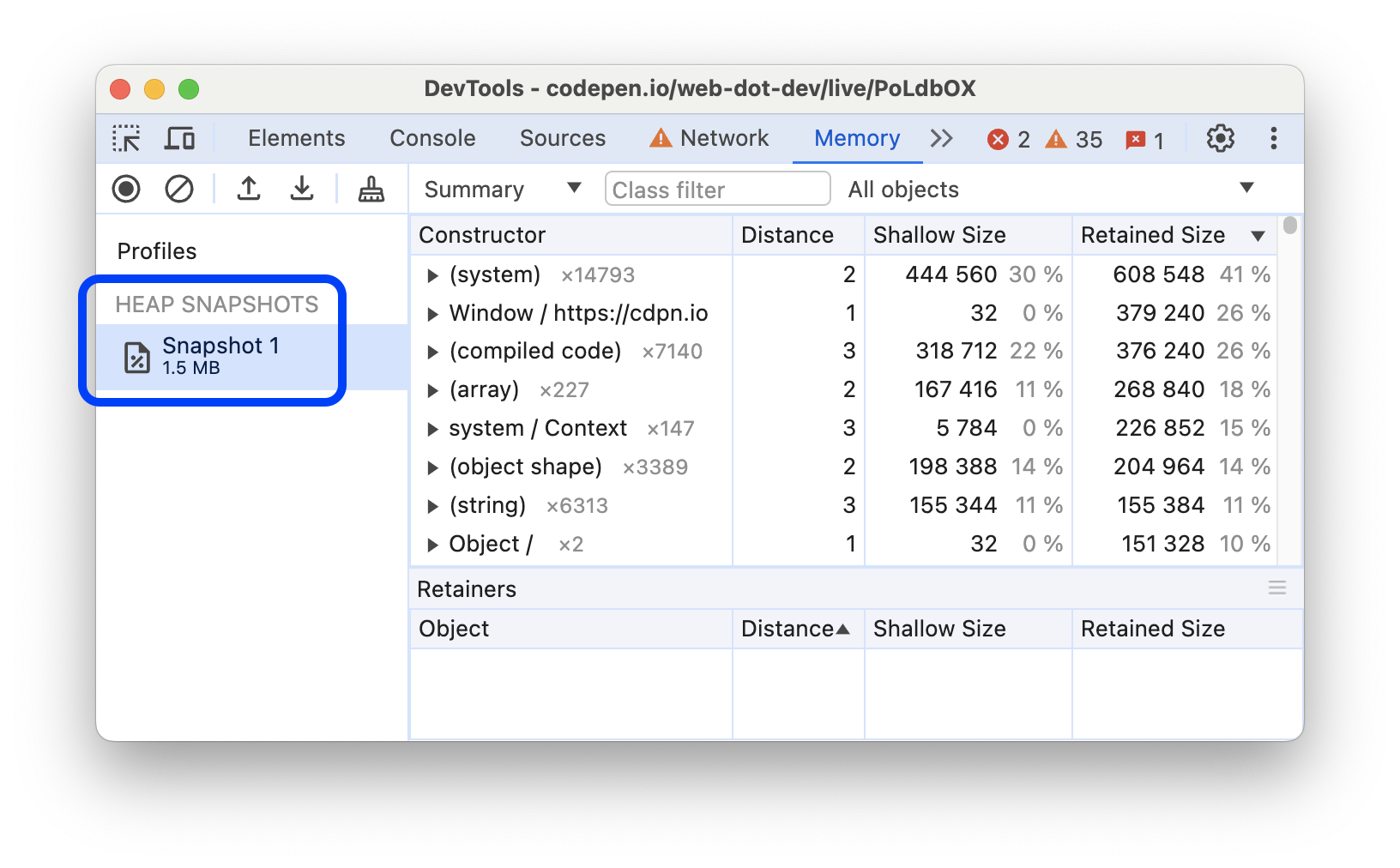Toggle the device emulation toolbar
This screenshot has width=1400, height=868.
tap(178, 138)
